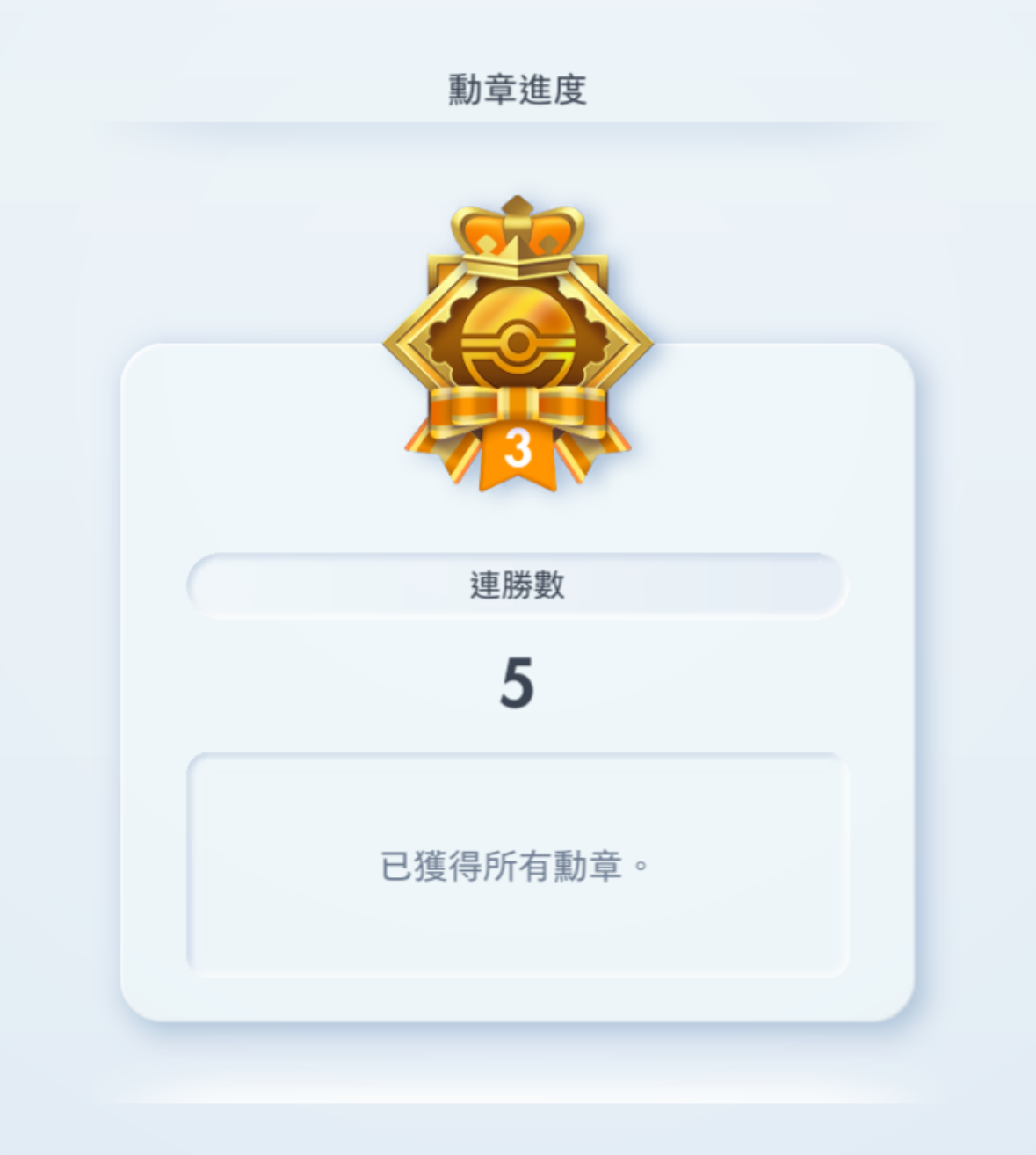
Task: Click the inset message box panel
Action: tap(518, 865)
